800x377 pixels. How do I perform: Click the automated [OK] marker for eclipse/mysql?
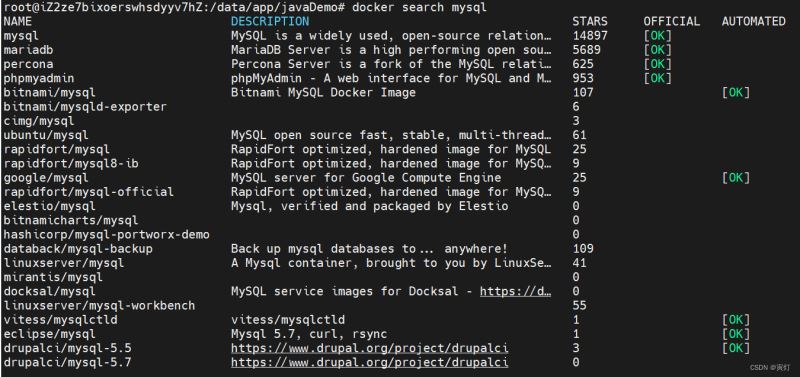pyautogui.click(x=736, y=334)
